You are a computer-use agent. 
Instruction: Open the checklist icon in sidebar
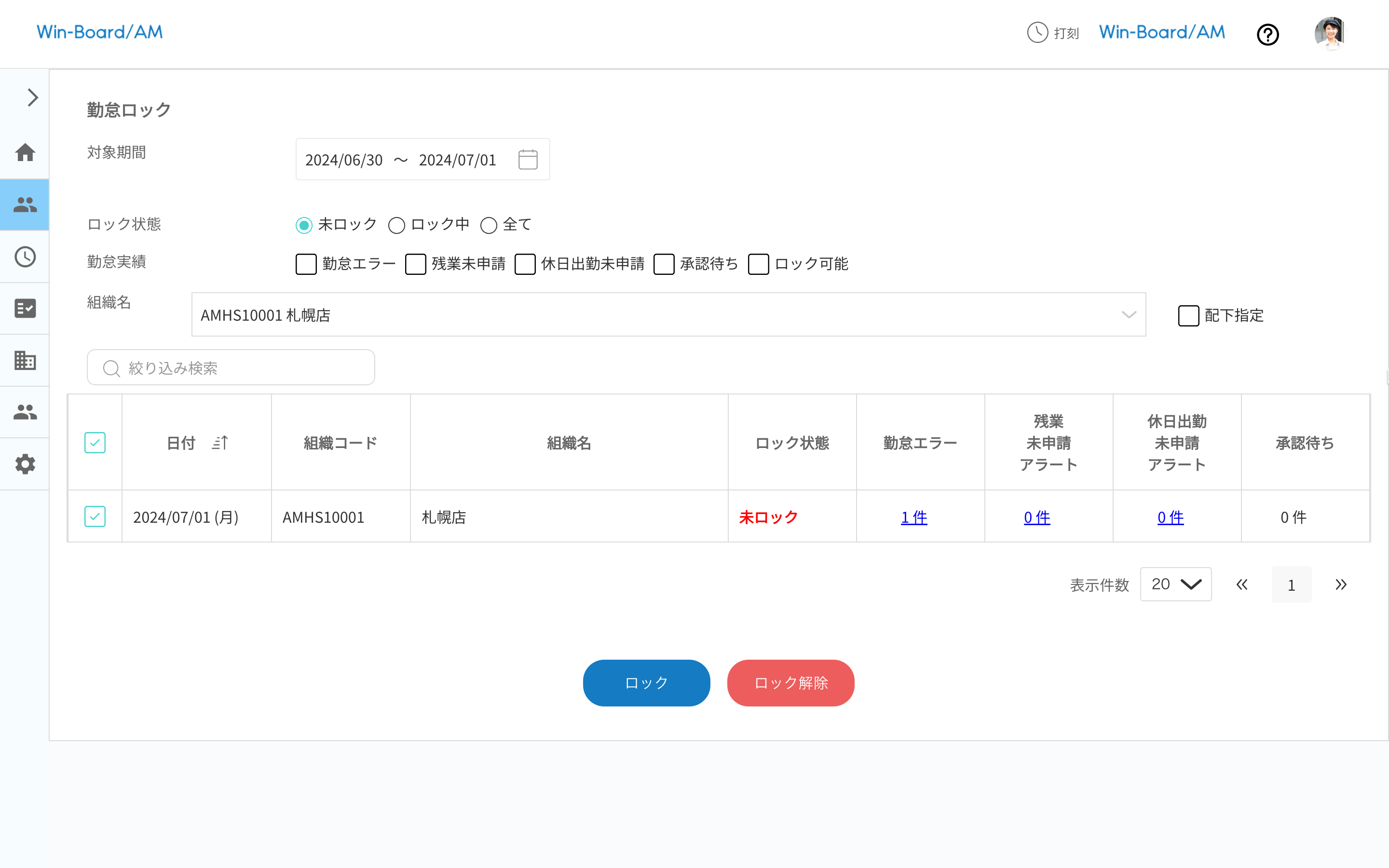25,308
